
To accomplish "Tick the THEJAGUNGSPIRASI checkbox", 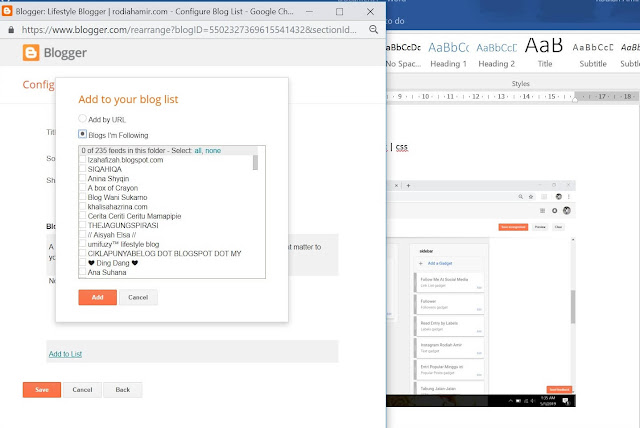I will (82, 225).
